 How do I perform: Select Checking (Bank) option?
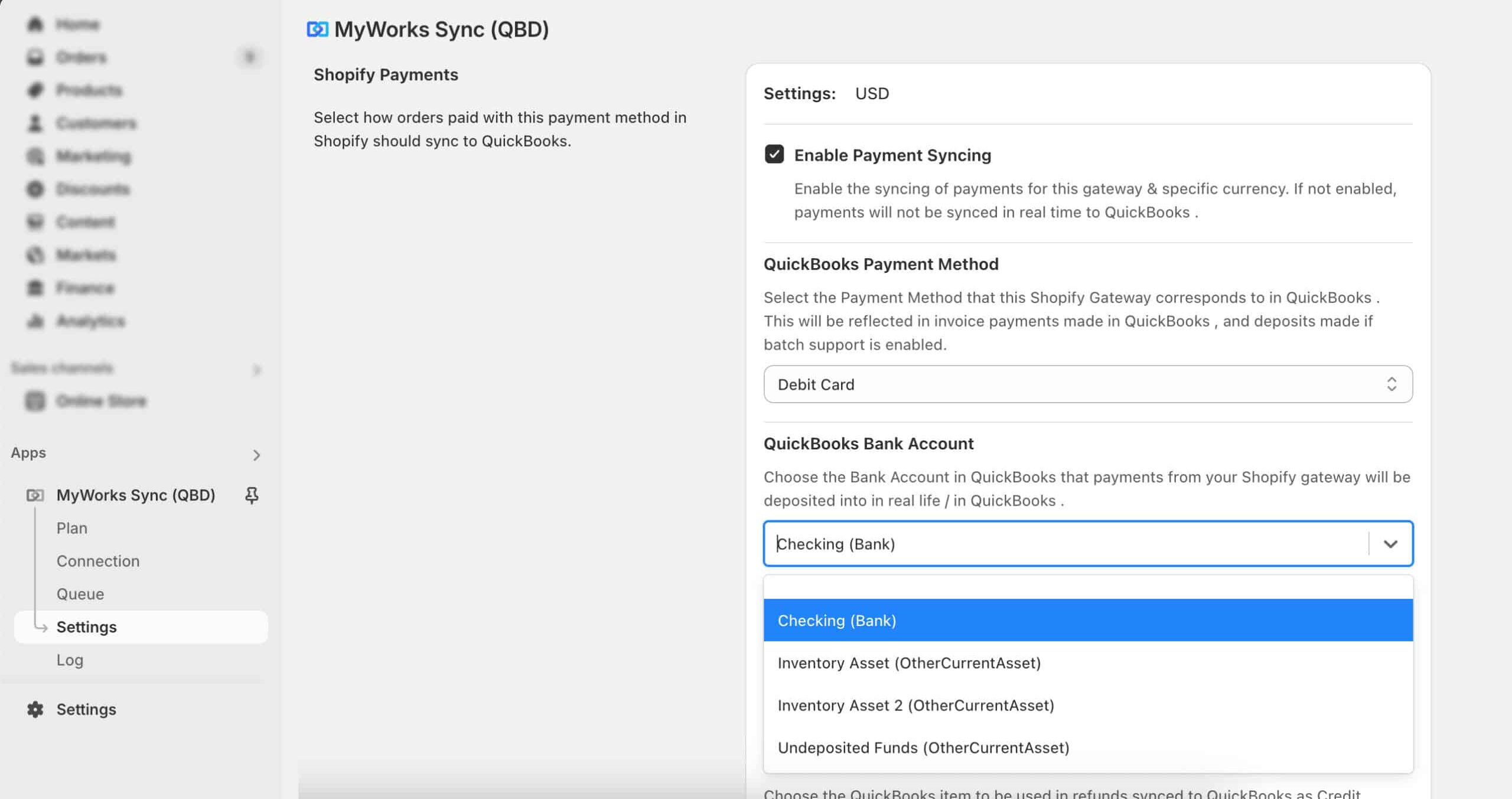pyautogui.click(x=1088, y=621)
